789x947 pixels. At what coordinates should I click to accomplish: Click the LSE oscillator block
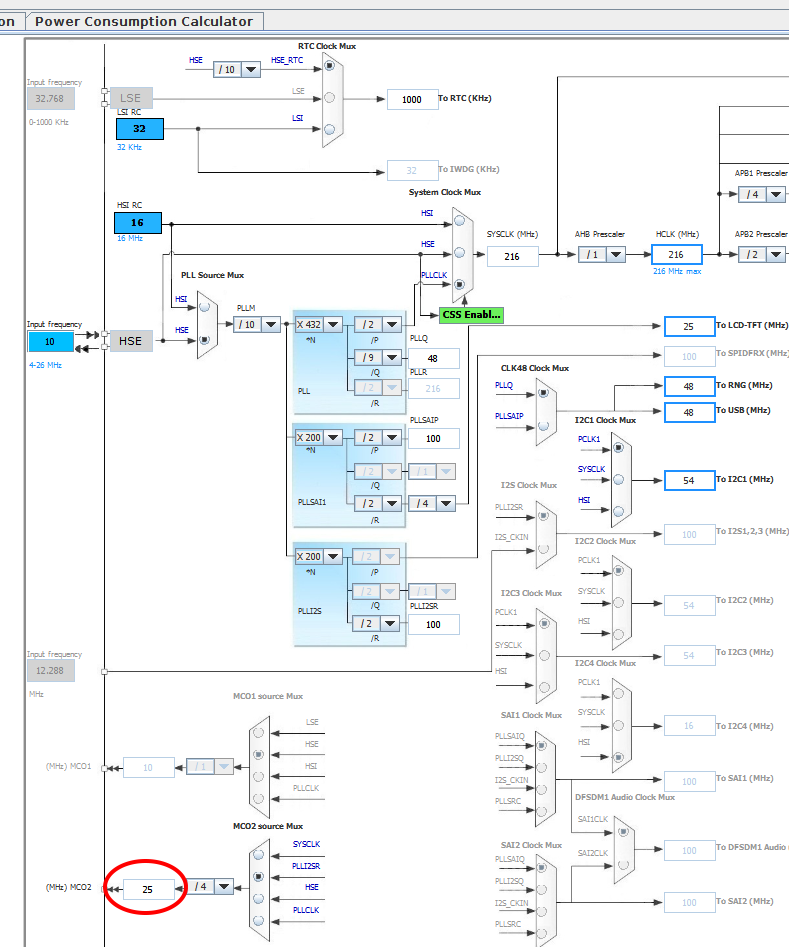coord(130,98)
